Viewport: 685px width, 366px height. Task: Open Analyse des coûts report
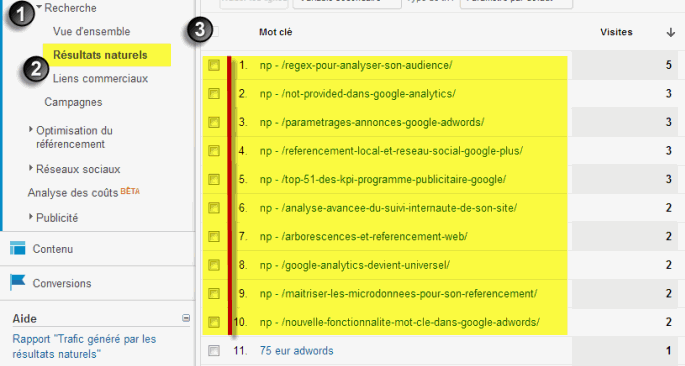(73, 193)
